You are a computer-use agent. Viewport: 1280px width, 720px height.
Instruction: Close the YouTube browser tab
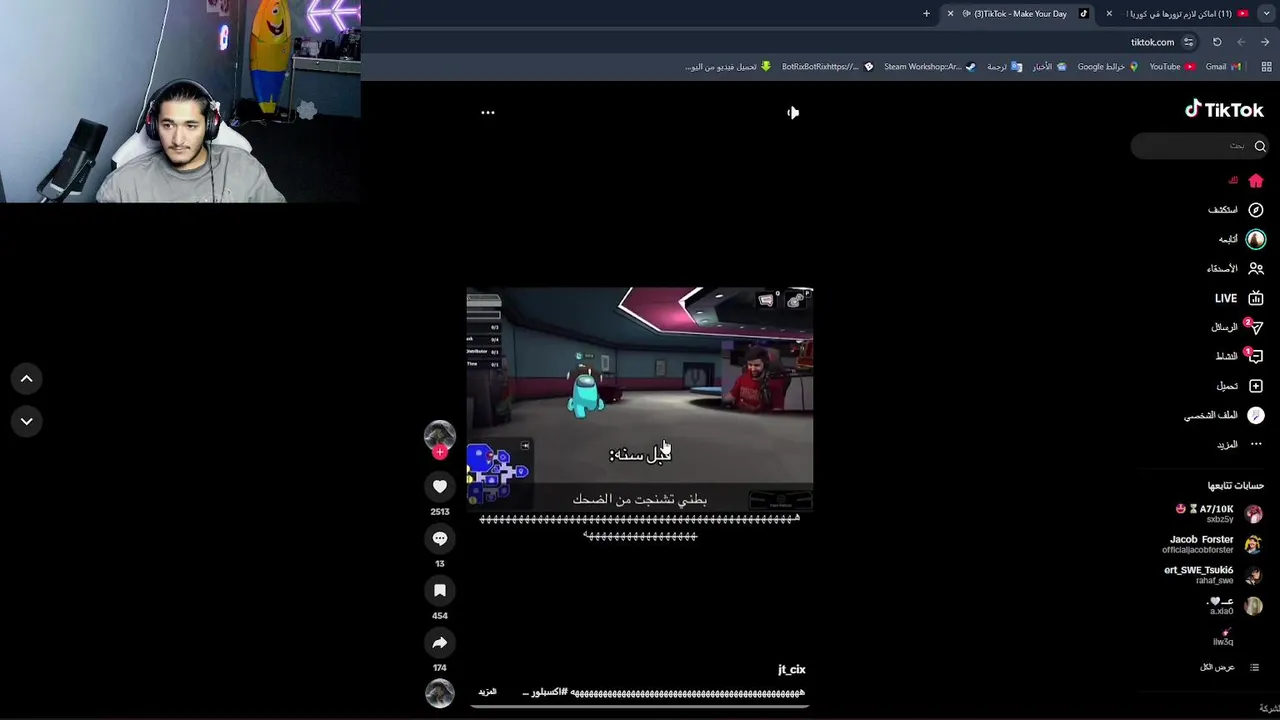(1108, 14)
